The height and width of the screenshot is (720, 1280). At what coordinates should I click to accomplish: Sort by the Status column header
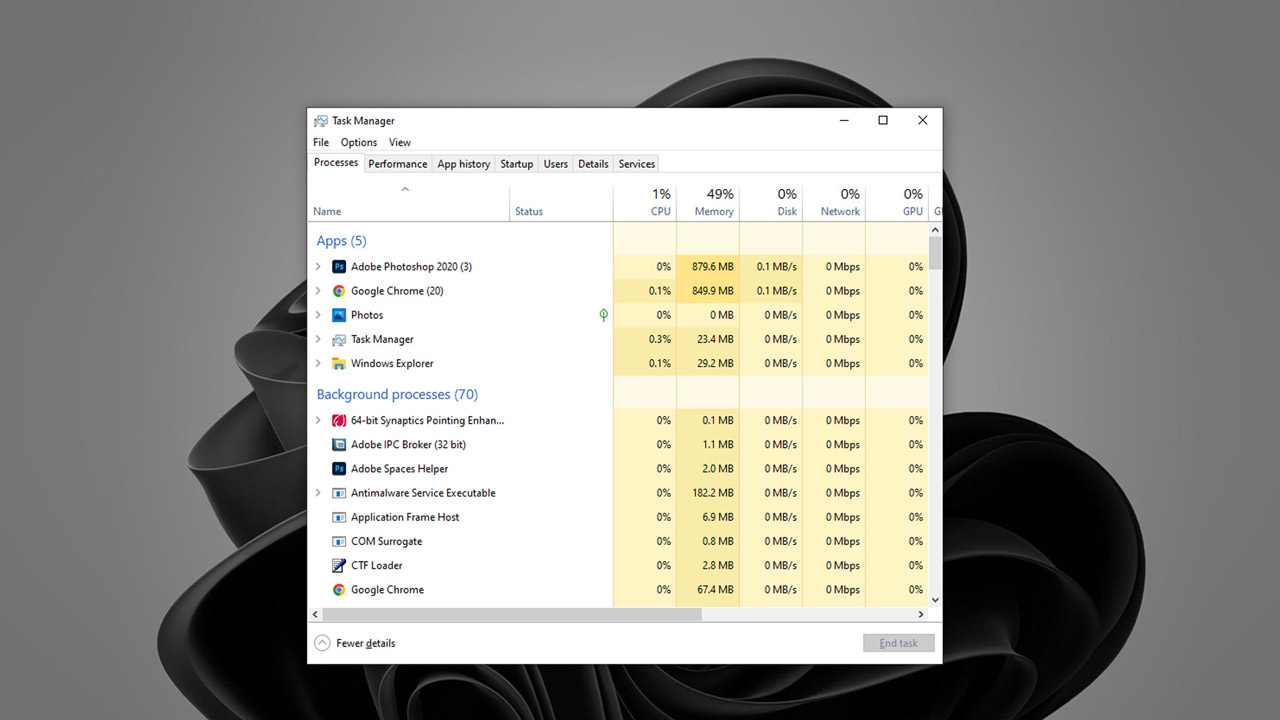point(561,203)
